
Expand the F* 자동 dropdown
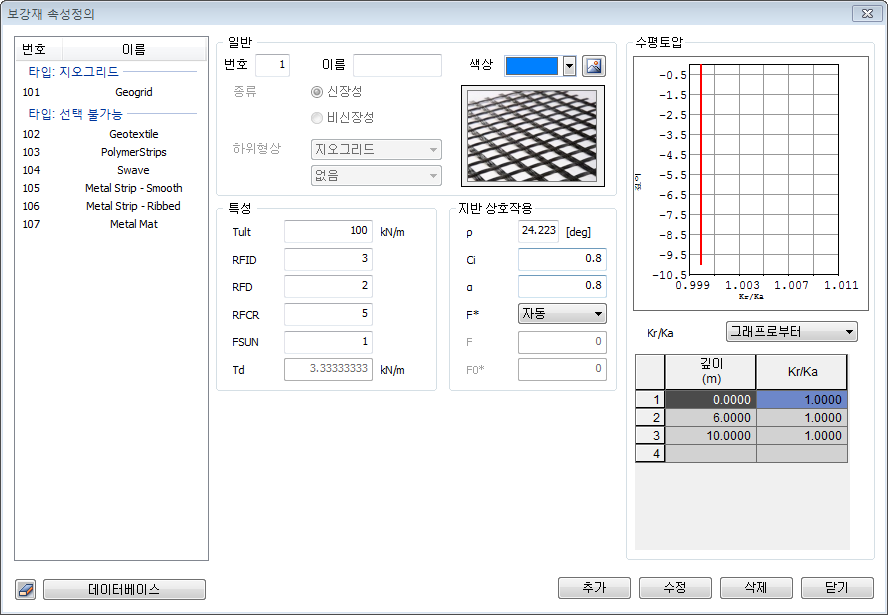pyautogui.click(x=561, y=314)
